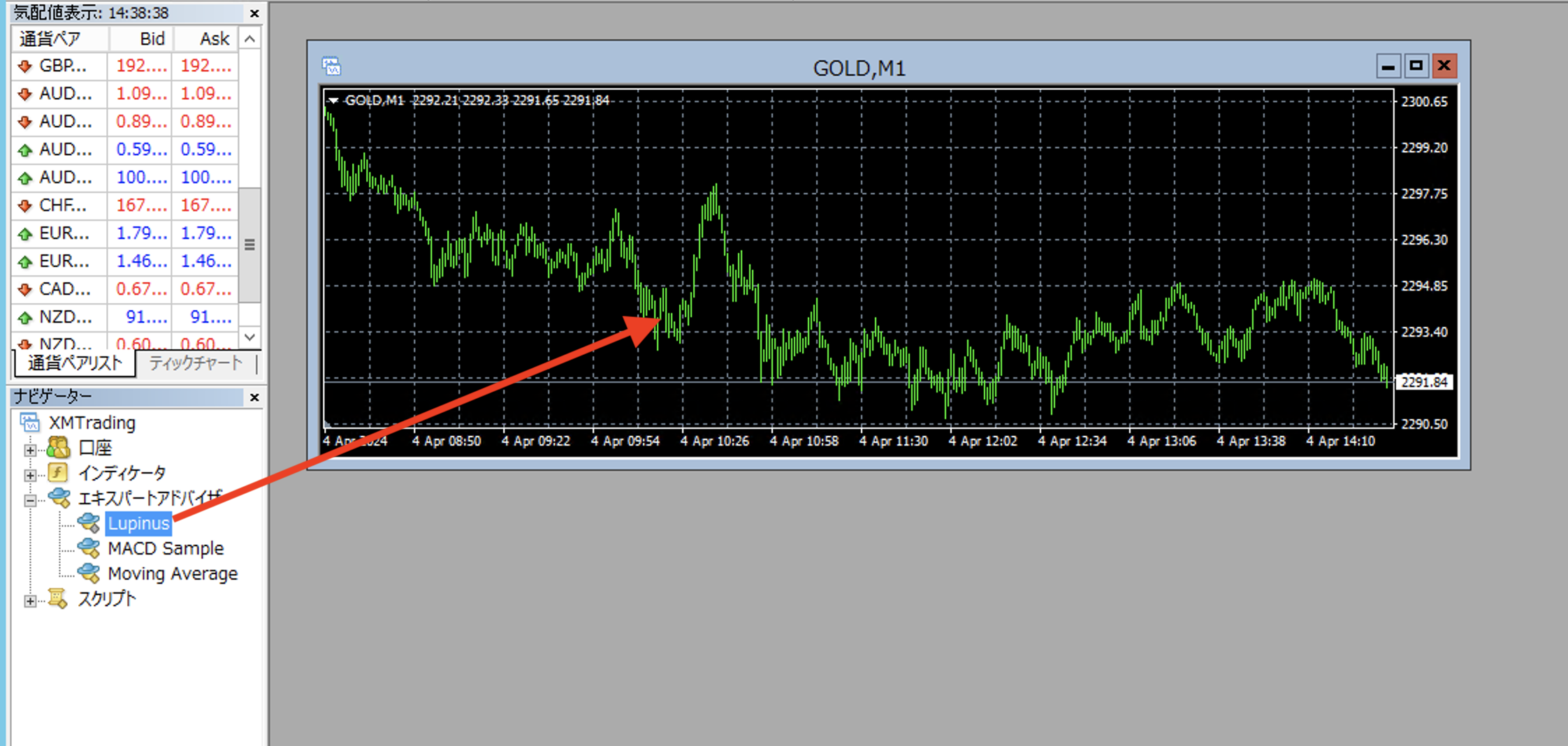The width and height of the screenshot is (1568, 746).
Task: Collapse the エキスパートアドバイザ tree node
Action: 30,500
